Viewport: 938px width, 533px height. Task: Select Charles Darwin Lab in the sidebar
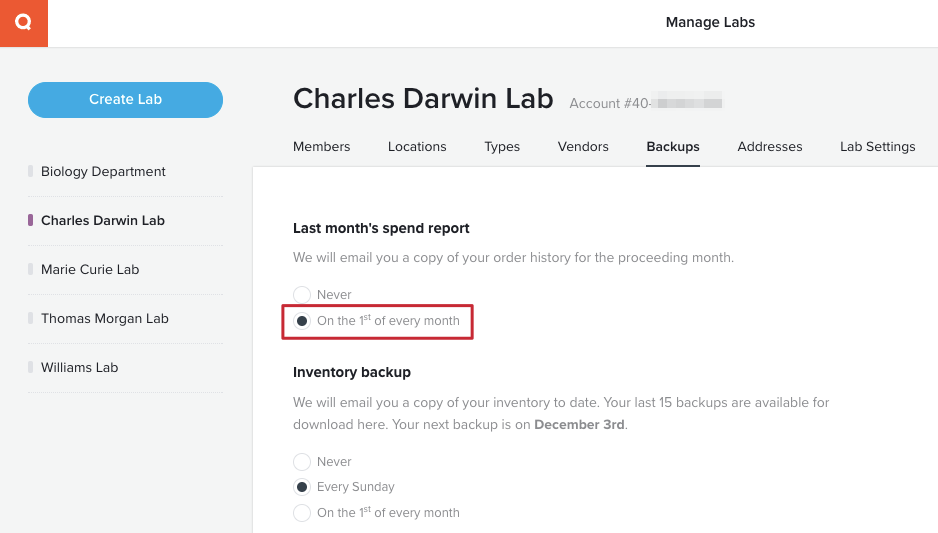pyautogui.click(x=102, y=221)
